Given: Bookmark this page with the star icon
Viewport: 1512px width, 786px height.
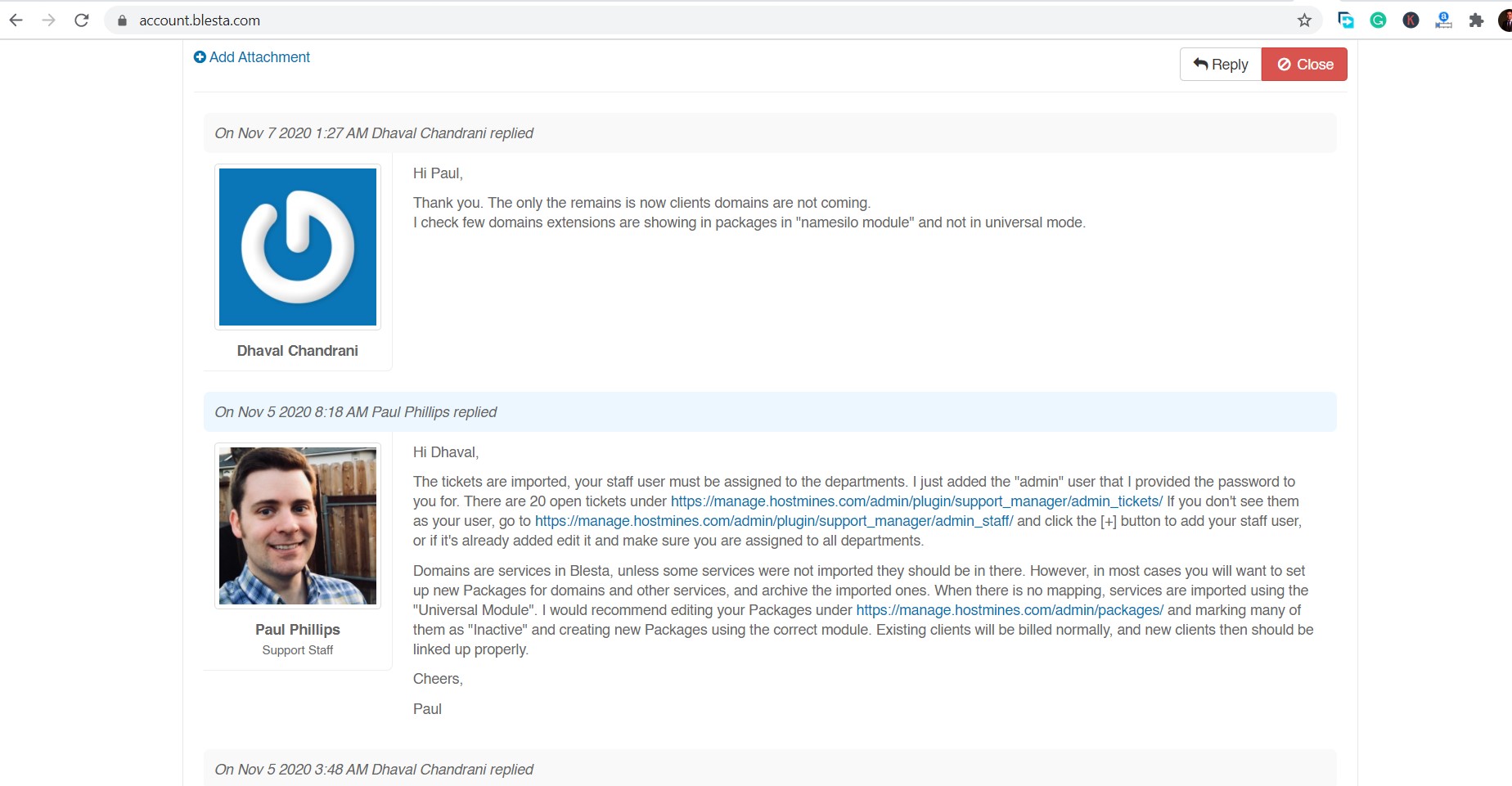Looking at the screenshot, I should (1304, 20).
